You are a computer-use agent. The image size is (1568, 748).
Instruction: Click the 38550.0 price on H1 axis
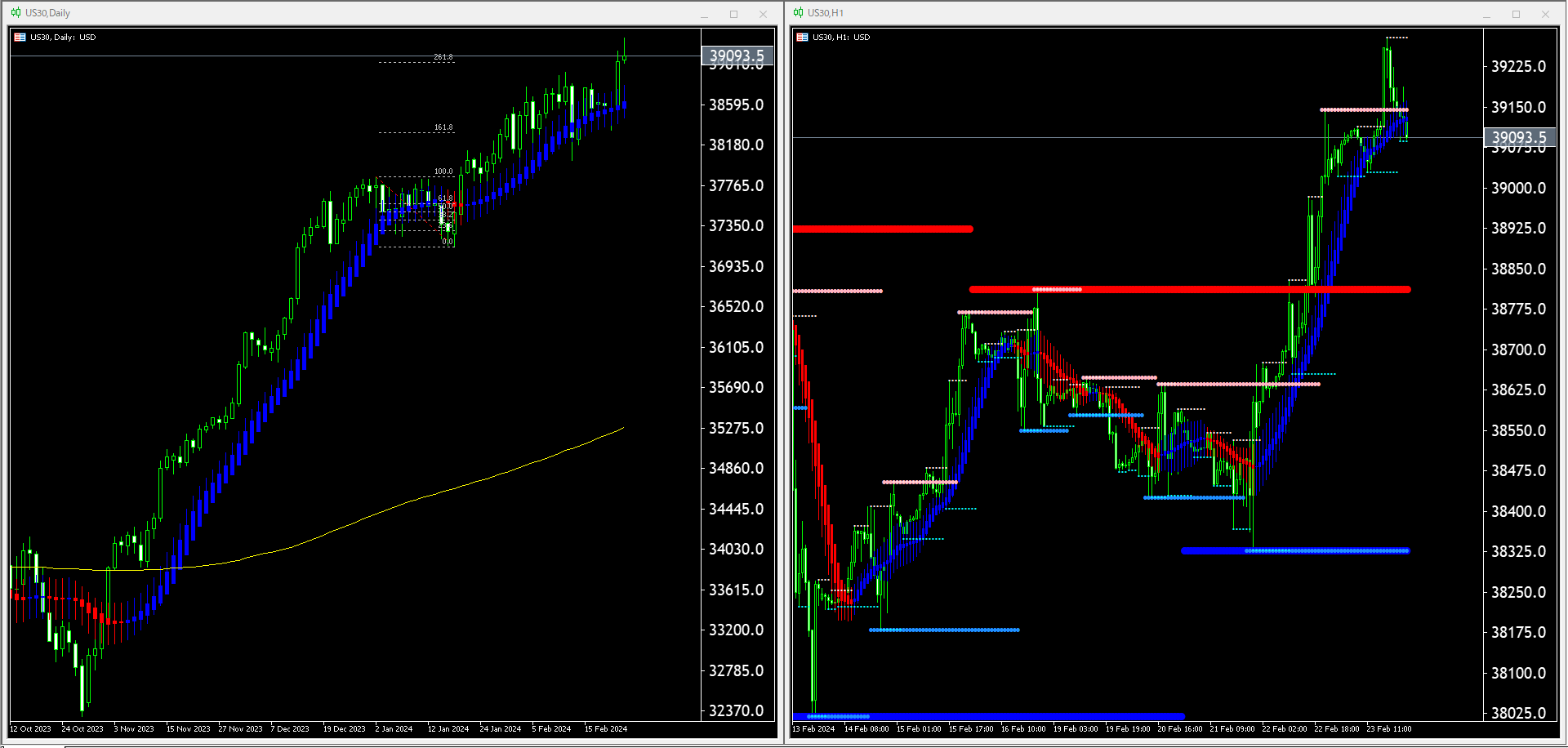click(1519, 430)
